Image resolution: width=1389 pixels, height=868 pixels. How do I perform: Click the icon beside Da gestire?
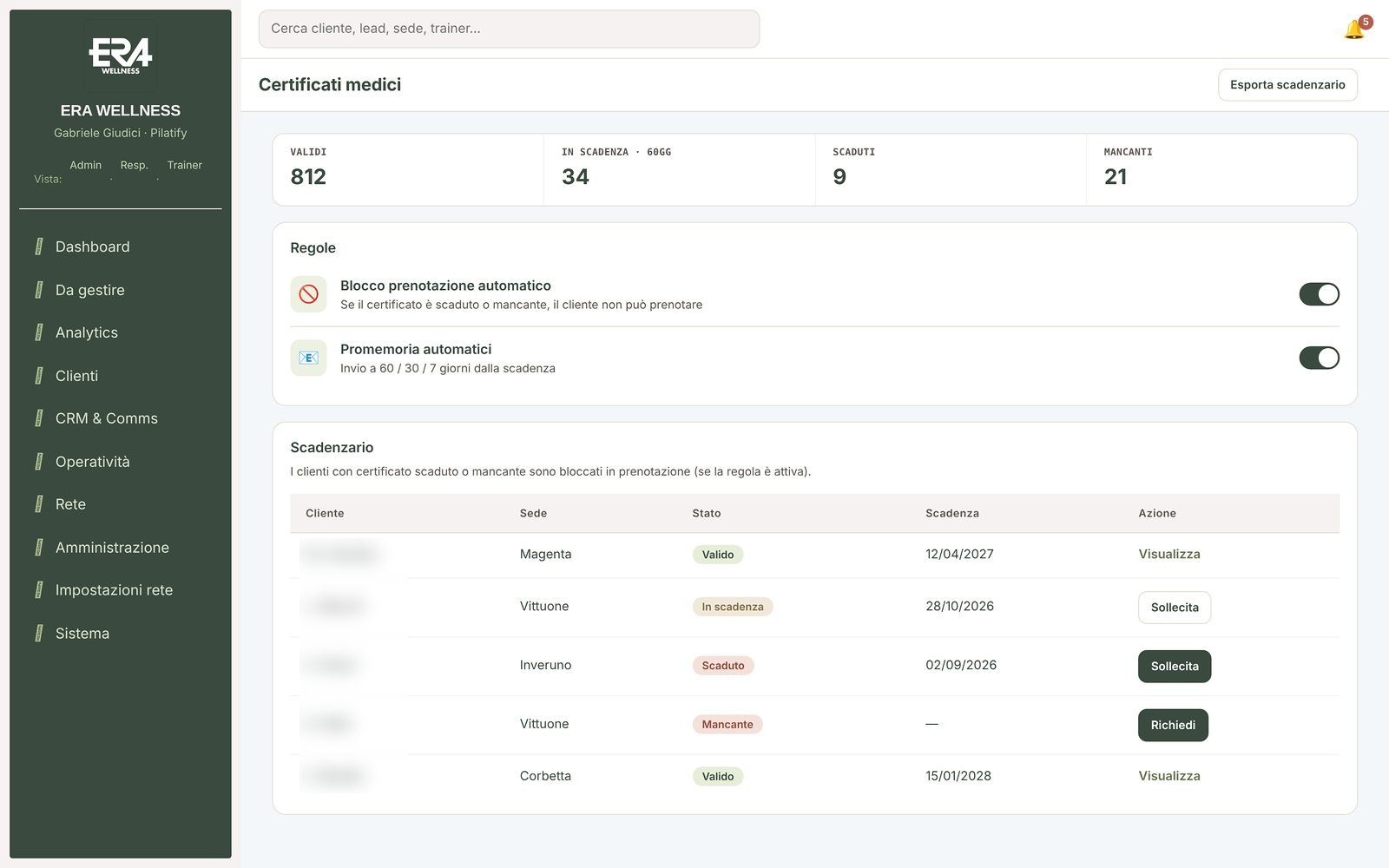click(x=39, y=290)
